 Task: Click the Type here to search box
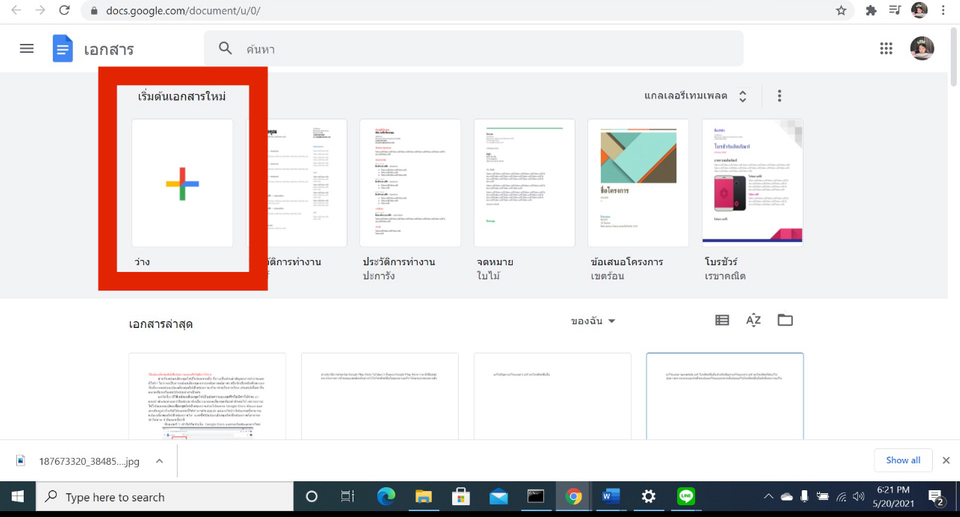tap(165, 497)
